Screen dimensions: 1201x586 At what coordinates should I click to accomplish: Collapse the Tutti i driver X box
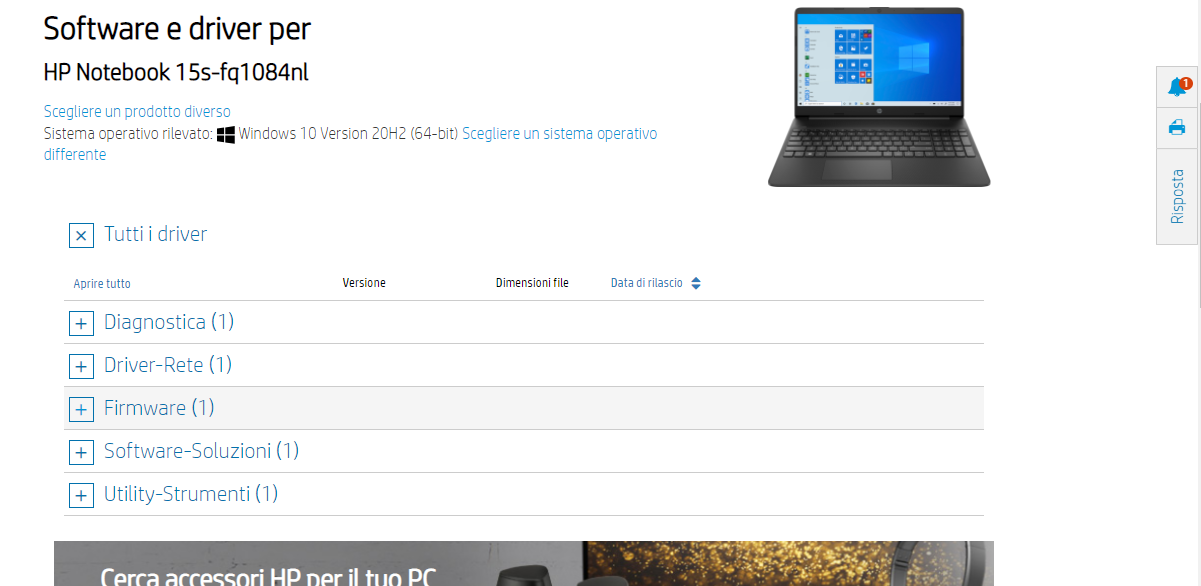coord(81,236)
